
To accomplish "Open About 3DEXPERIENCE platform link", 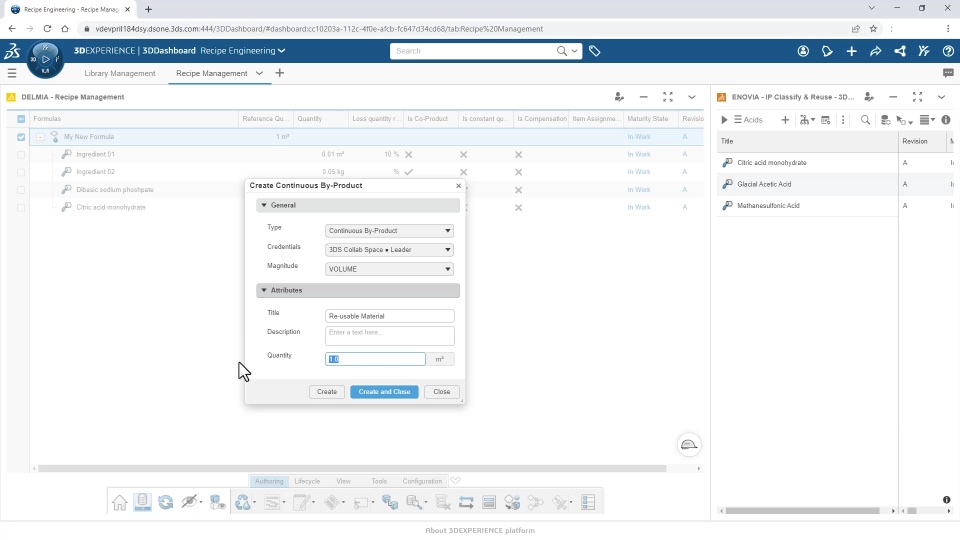I will 480,531.
